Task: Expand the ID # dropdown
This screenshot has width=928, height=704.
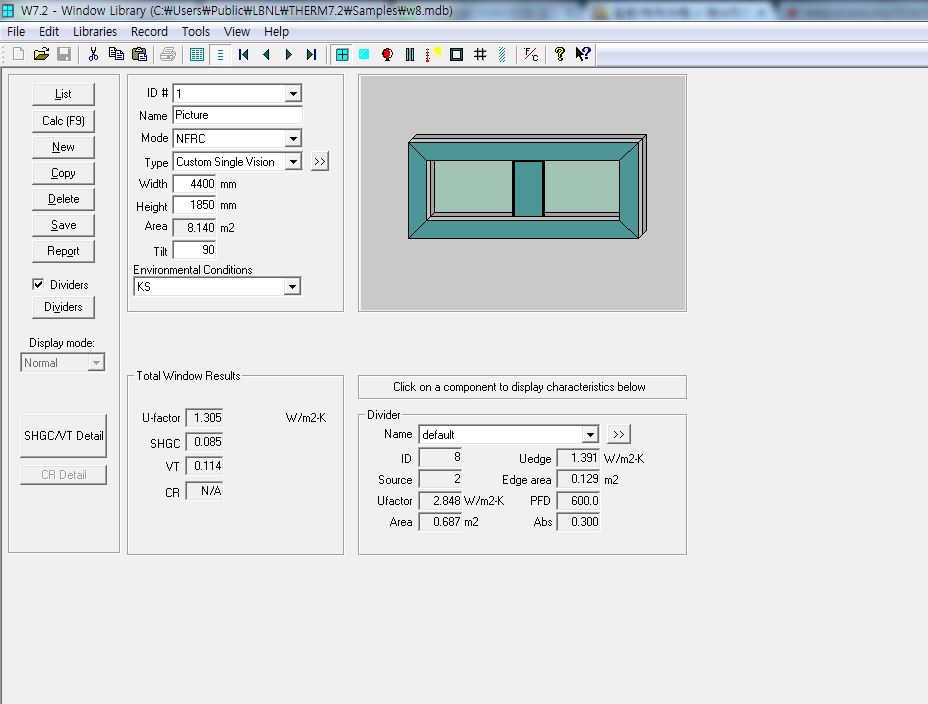Action: (293, 93)
